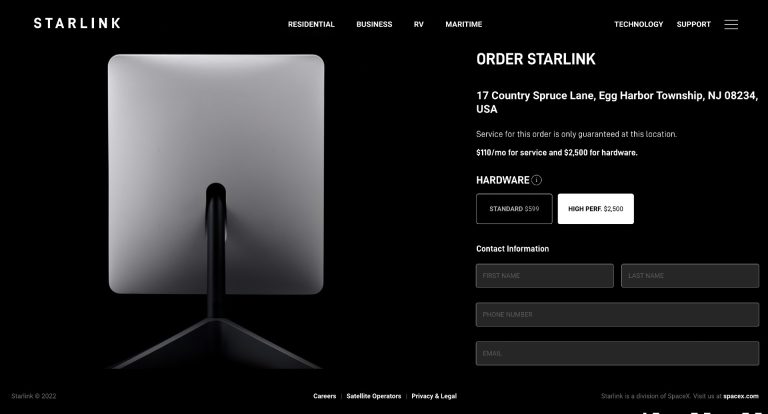768x414 pixels.
Task: Click into the Phone Number field
Action: 618,315
